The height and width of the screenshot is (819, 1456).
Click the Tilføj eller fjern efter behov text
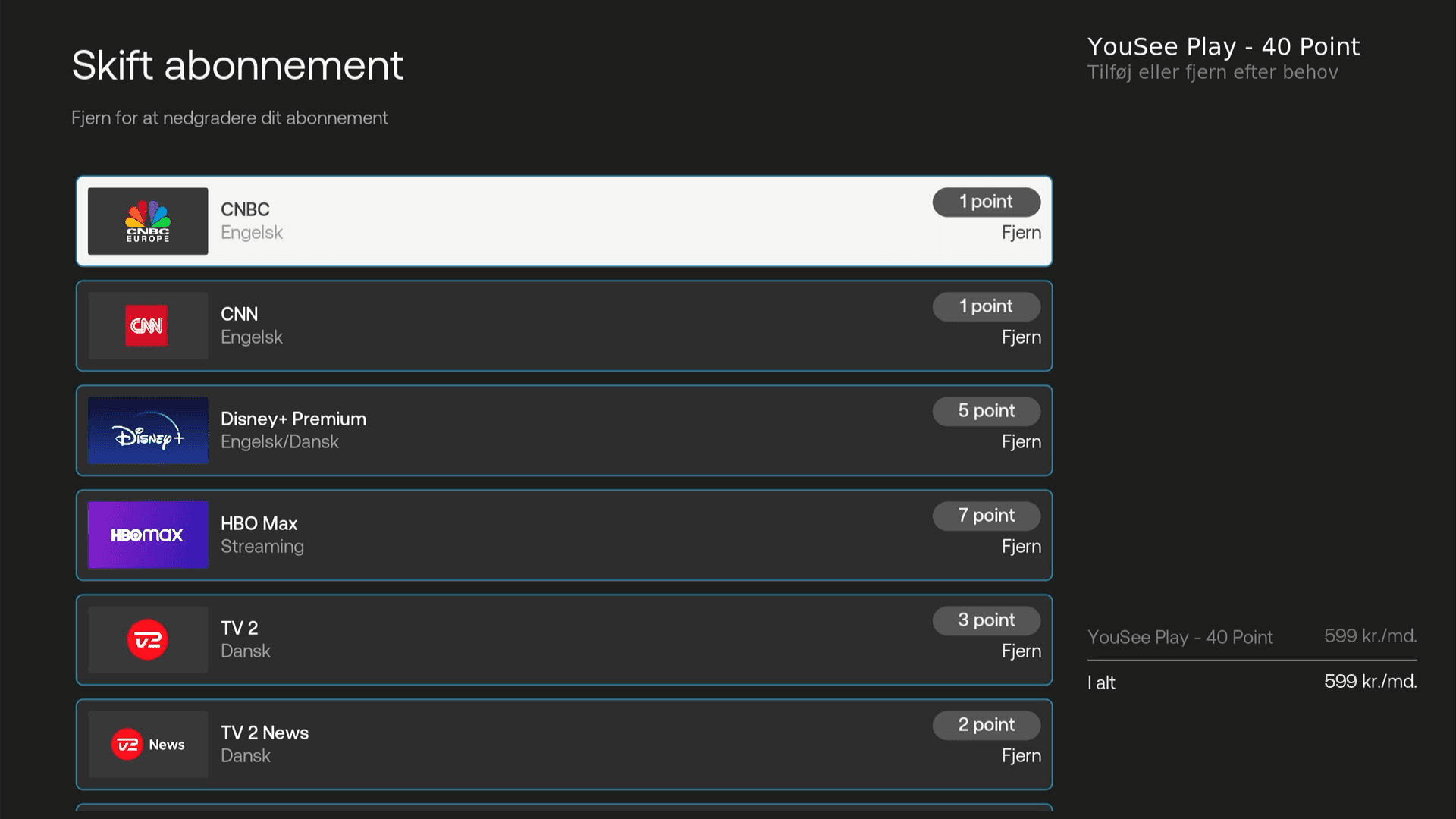coord(1212,73)
